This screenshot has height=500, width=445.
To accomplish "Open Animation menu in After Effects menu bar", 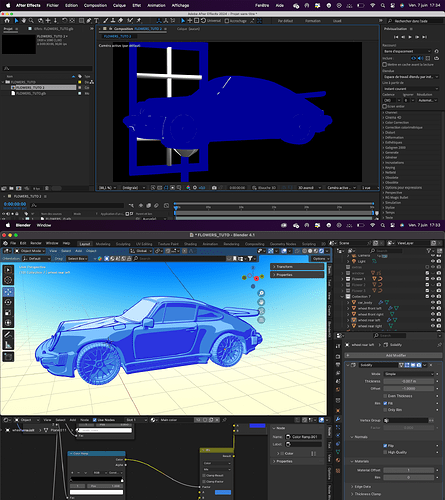I will 156,5.
